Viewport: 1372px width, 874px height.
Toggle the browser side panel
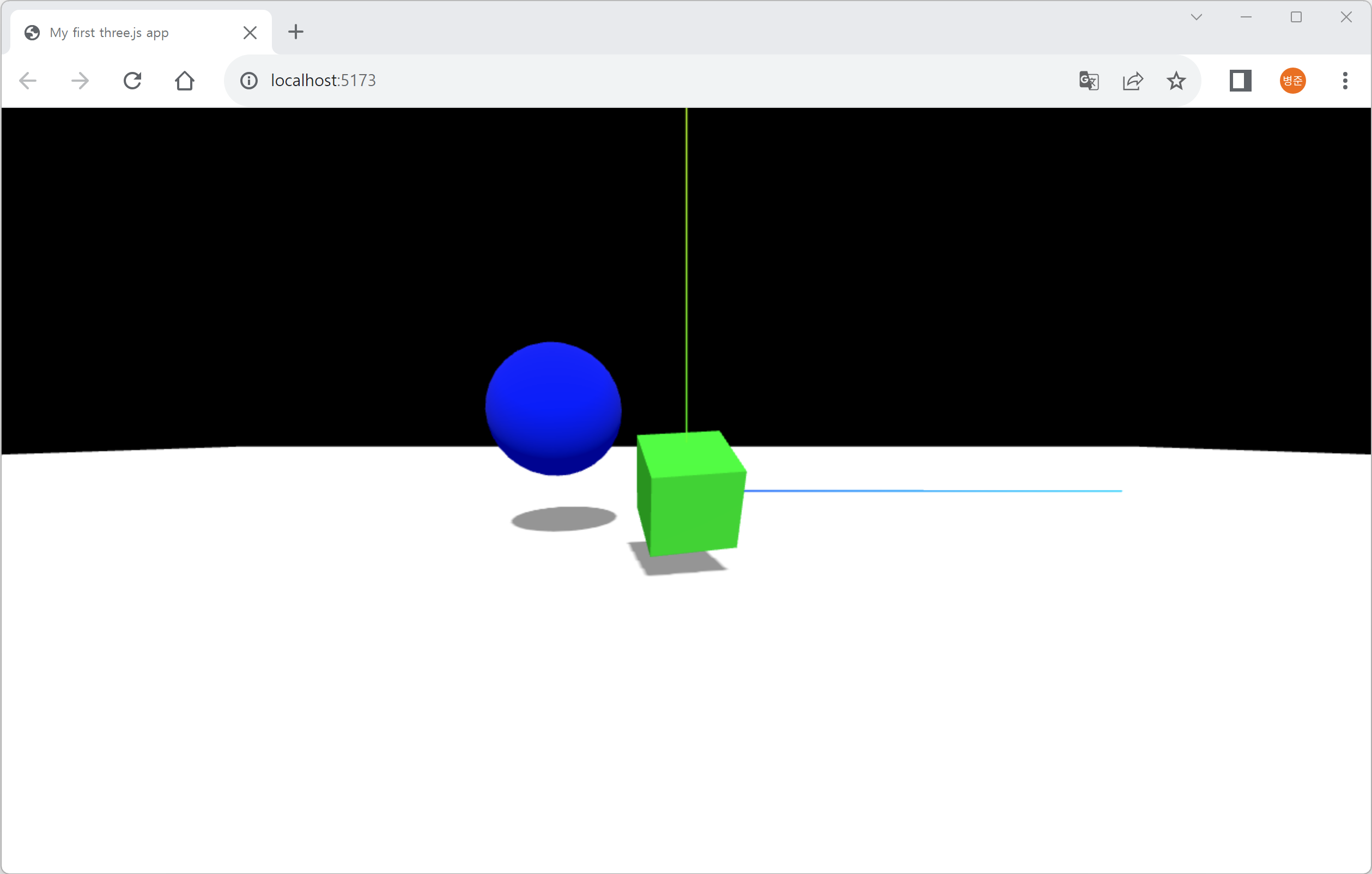pyautogui.click(x=1240, y=81)
